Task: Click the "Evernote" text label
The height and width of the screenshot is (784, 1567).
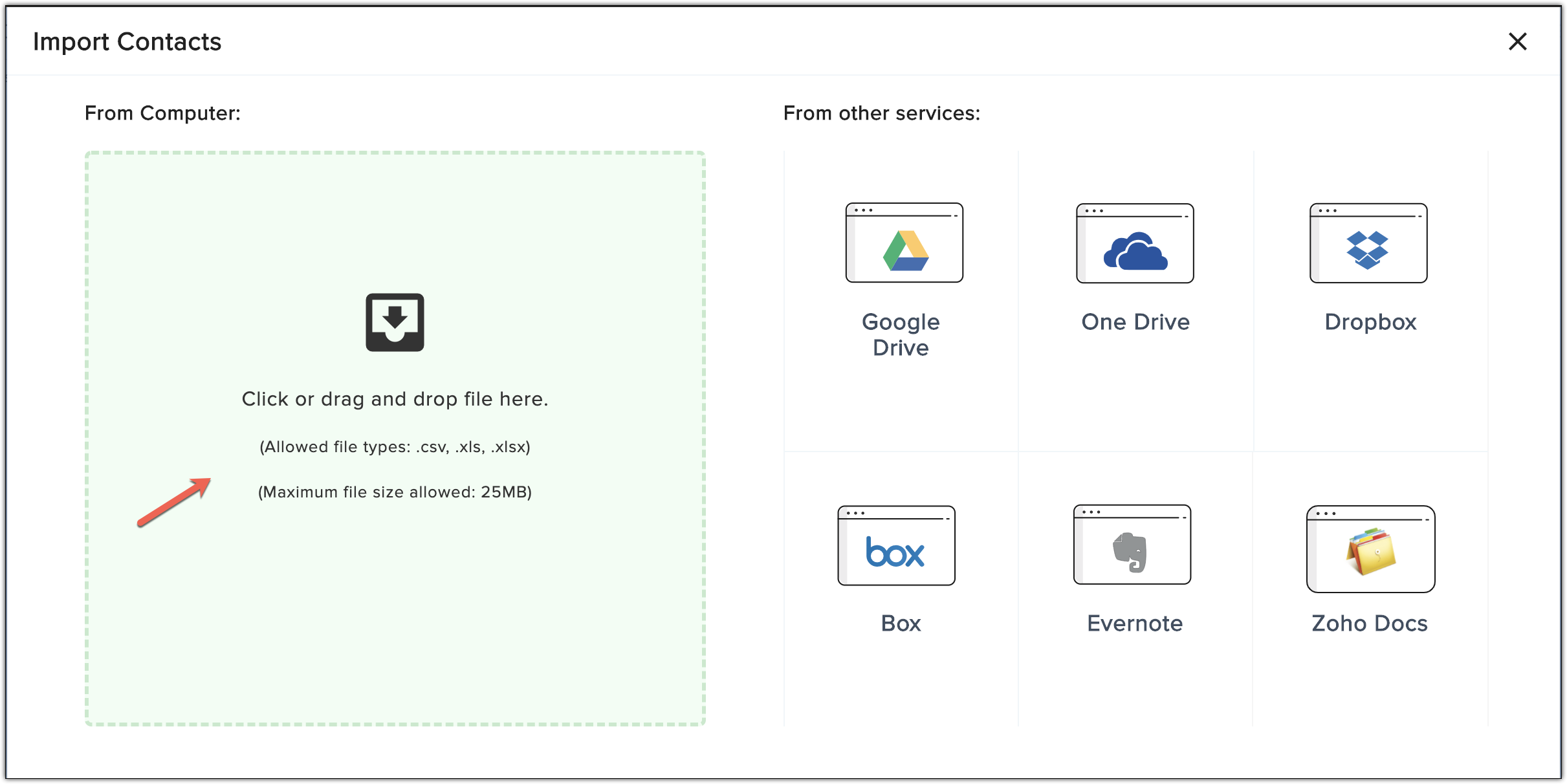Action: point(1135,623)
